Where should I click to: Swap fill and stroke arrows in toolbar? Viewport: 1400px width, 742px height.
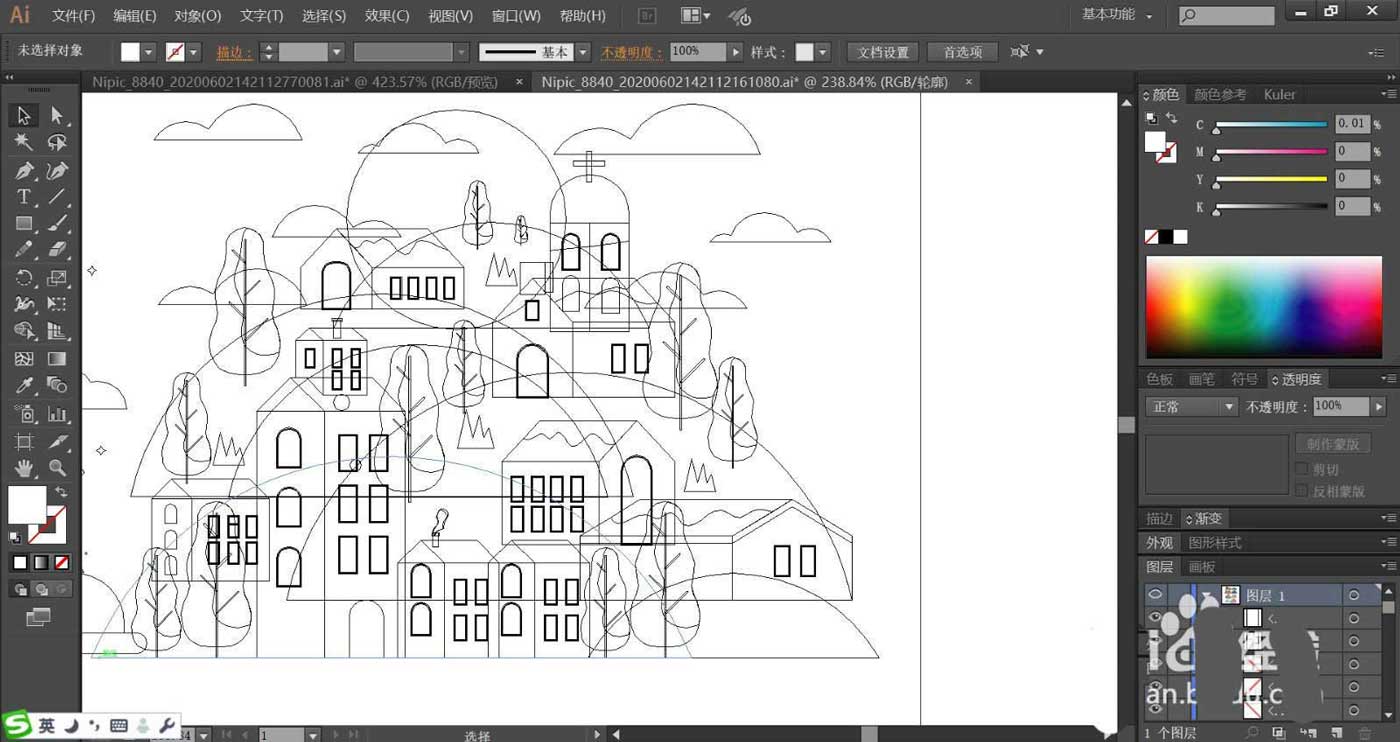(x=61, y=492)
